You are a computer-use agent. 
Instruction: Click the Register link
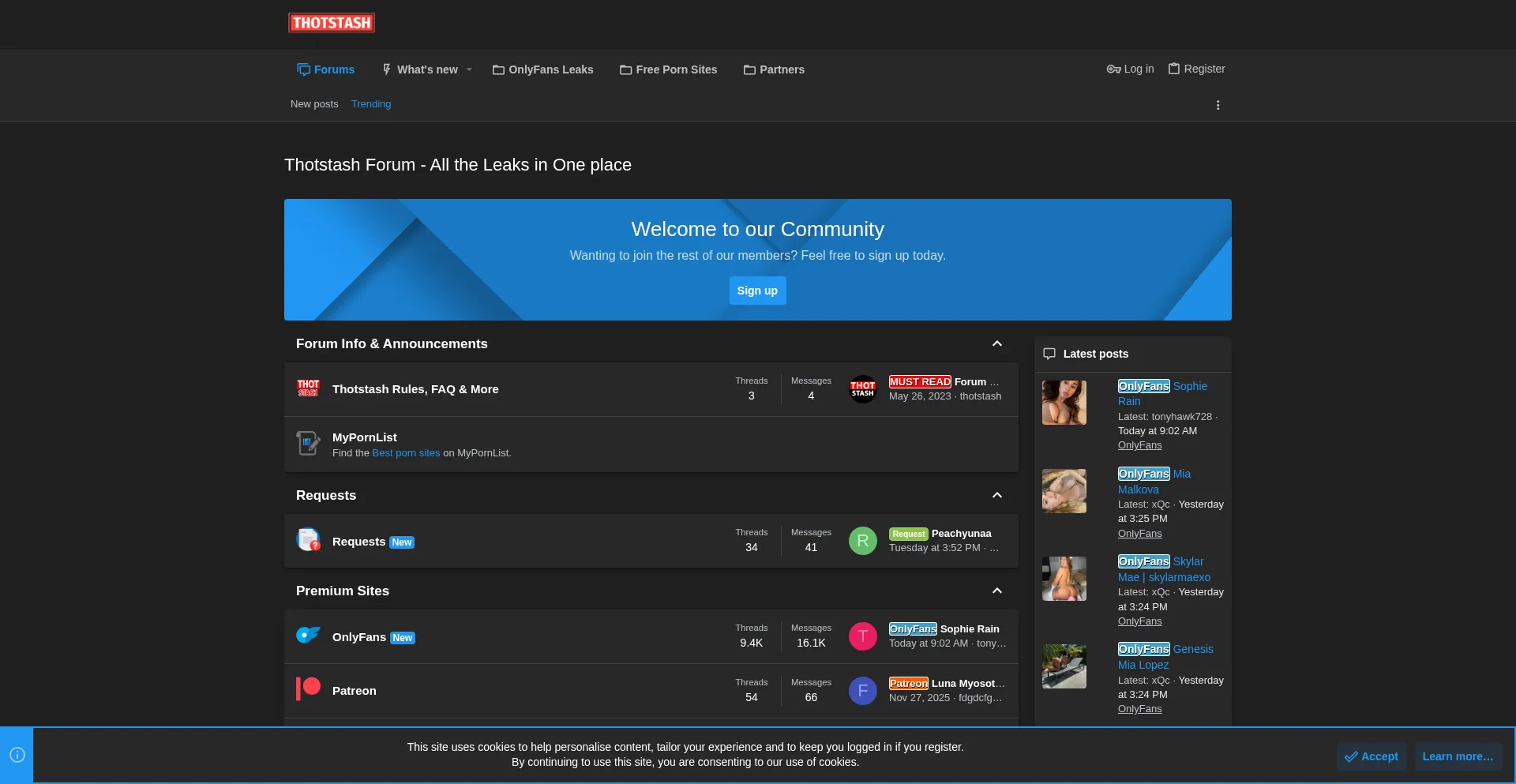pyautogui.click(x=1196, y=69)
